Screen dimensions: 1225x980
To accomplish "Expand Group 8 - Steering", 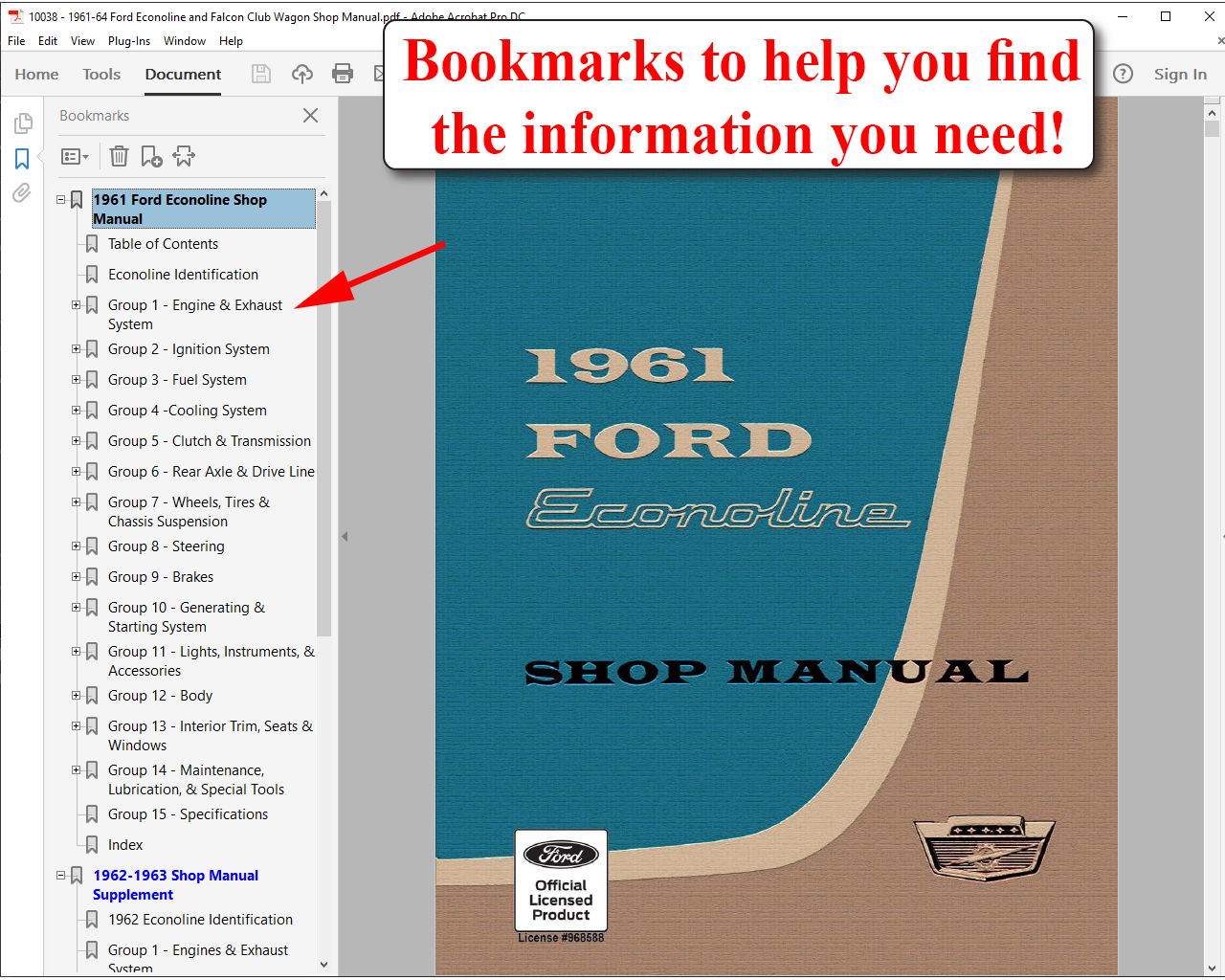I will 77,546.
